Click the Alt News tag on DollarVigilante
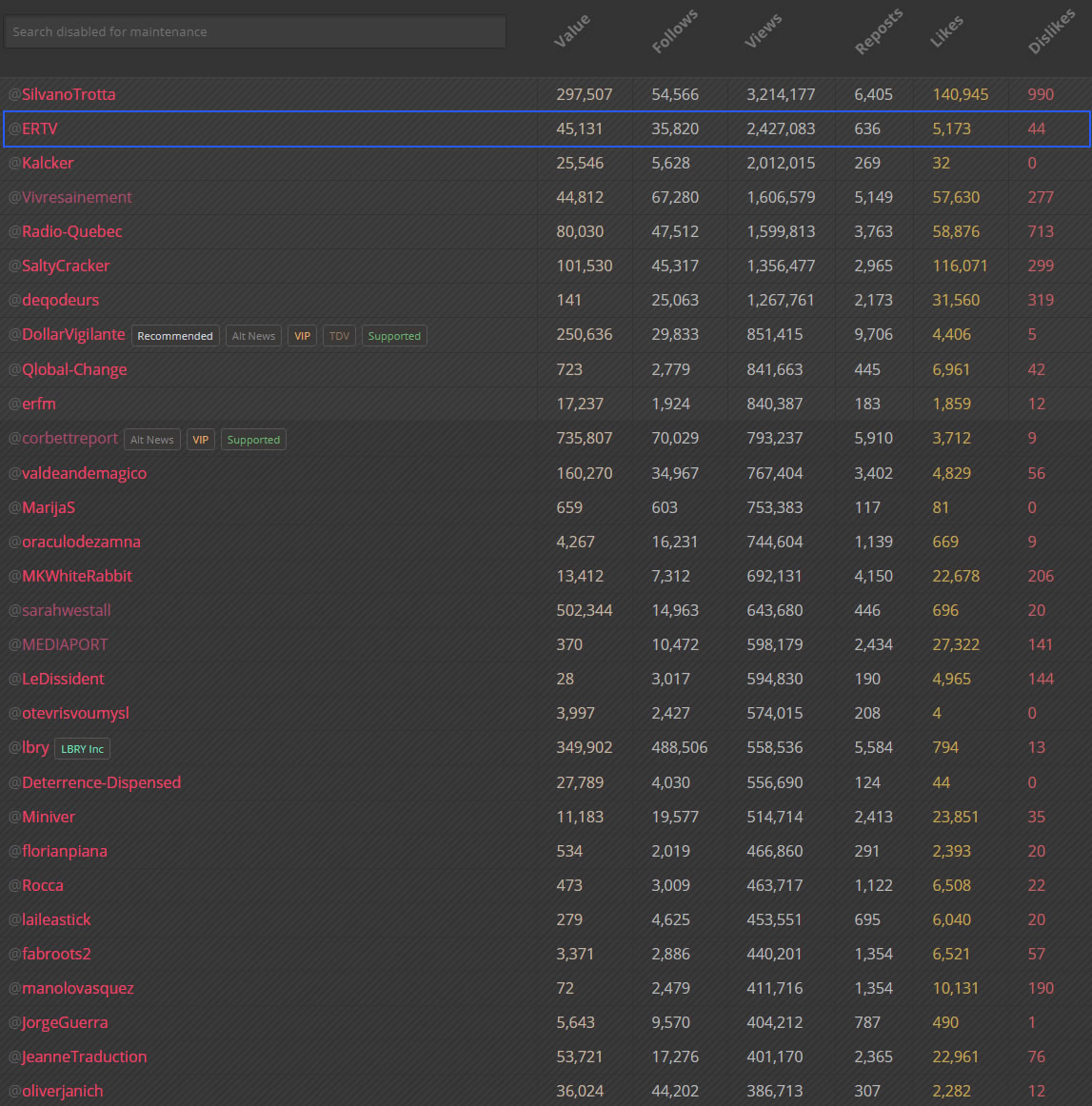 pos(253,336)
